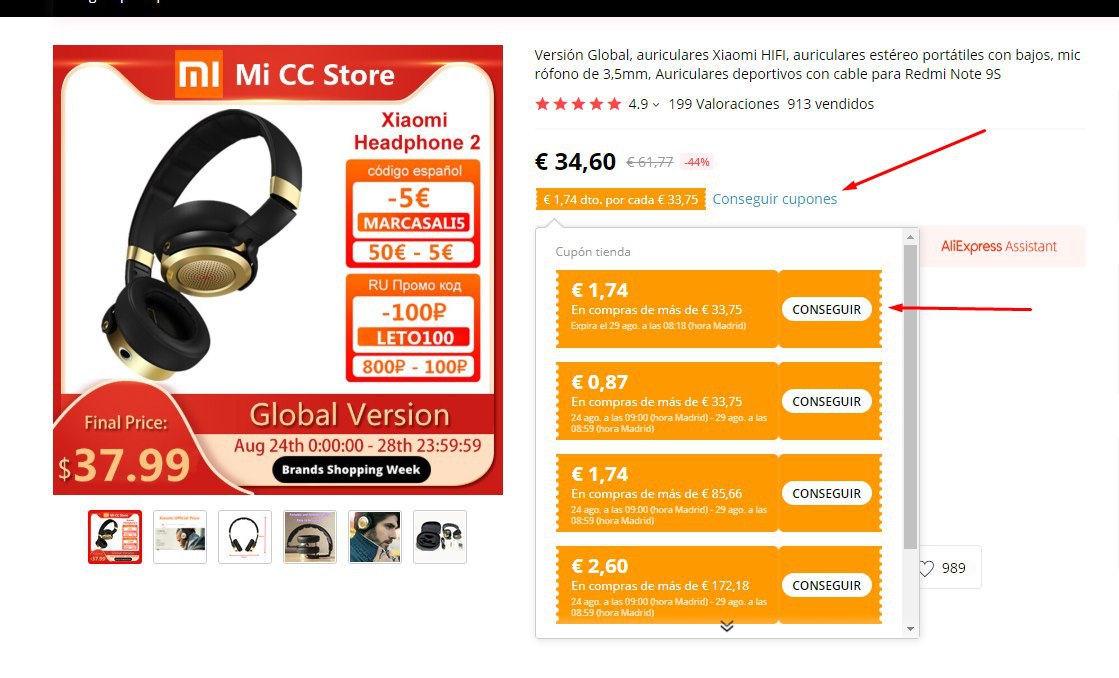The height and width of the screenshot is (678, 1119).
Task: Select the fourth thumbnail of folded headphones
Action: 310,537
